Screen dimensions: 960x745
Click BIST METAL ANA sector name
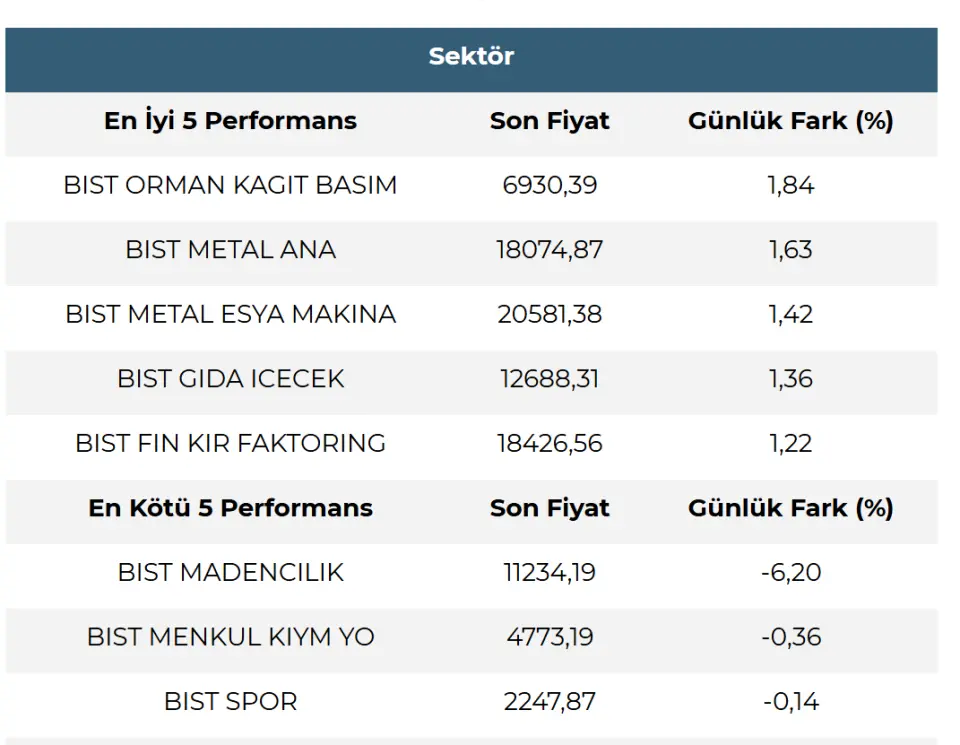click(x=230, y=249)
